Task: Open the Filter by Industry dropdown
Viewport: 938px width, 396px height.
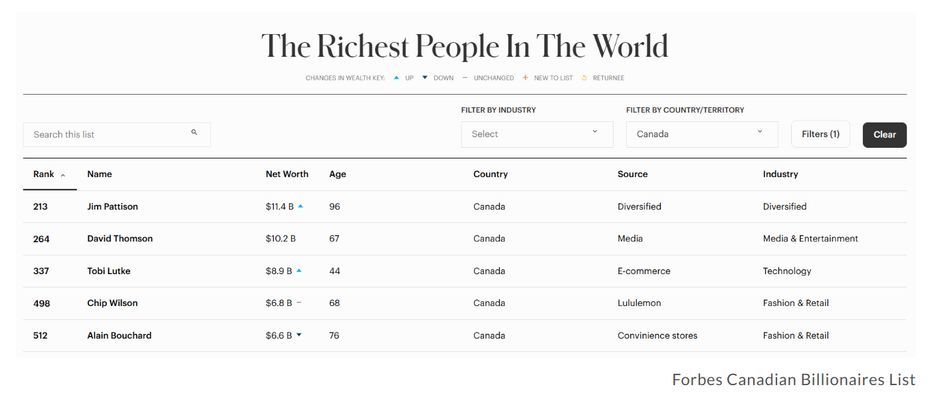Action: (537, 134)
